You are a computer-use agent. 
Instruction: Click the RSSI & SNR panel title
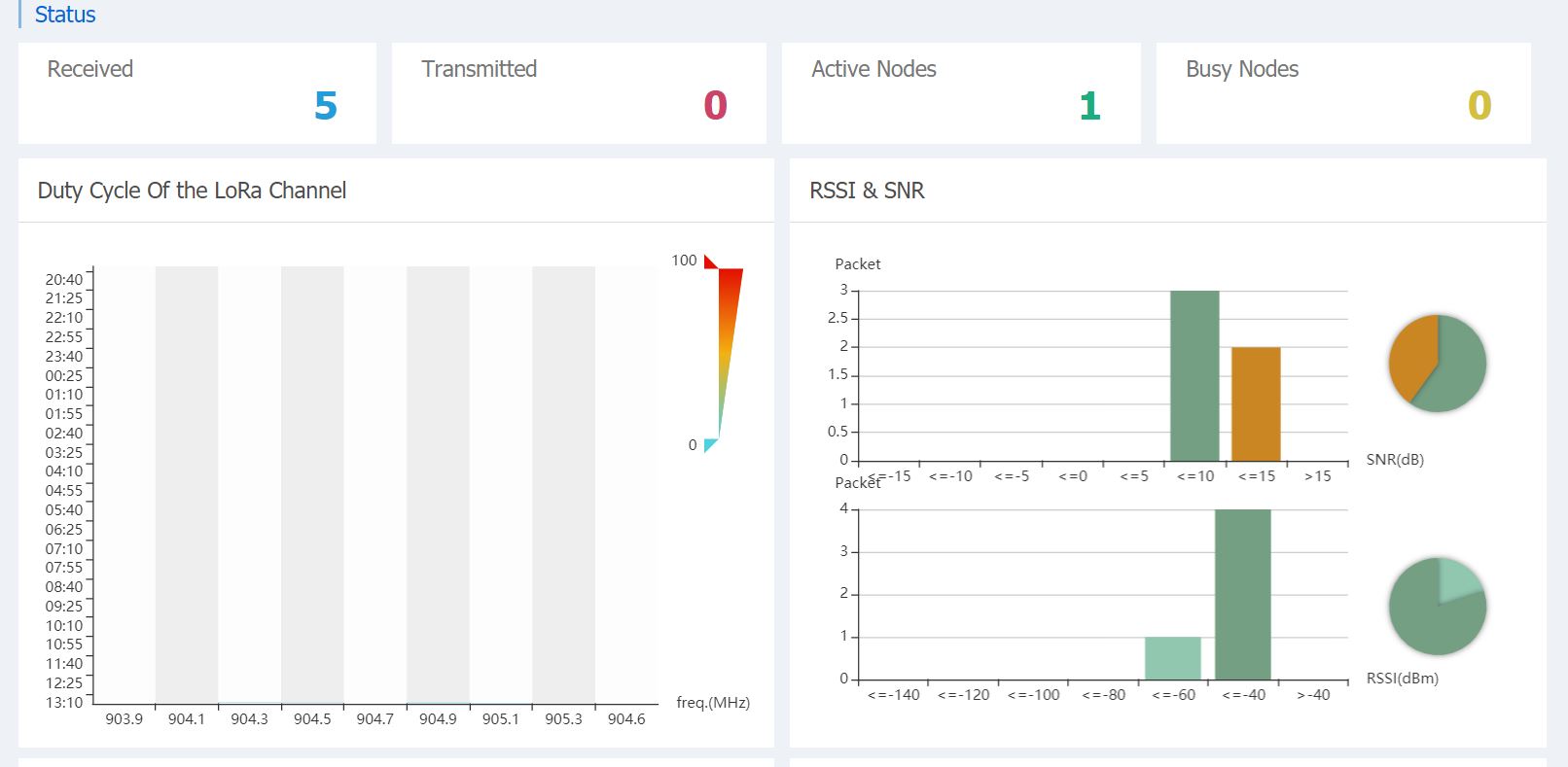click(x=867, y=191)
